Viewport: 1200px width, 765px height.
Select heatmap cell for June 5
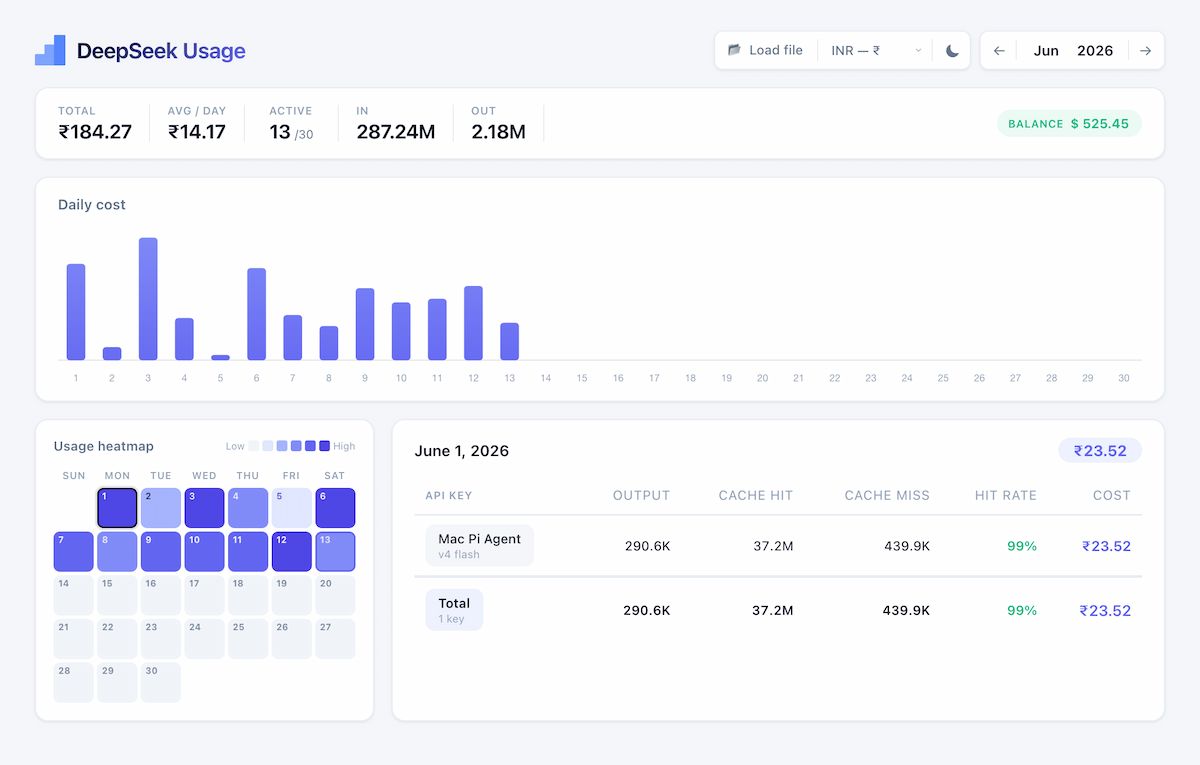pyautogui.click(x=292, y=508)
